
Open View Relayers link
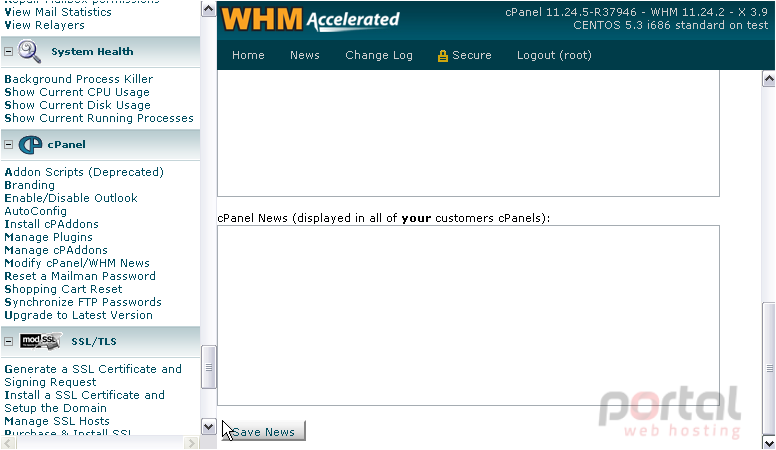click(45, 25)
